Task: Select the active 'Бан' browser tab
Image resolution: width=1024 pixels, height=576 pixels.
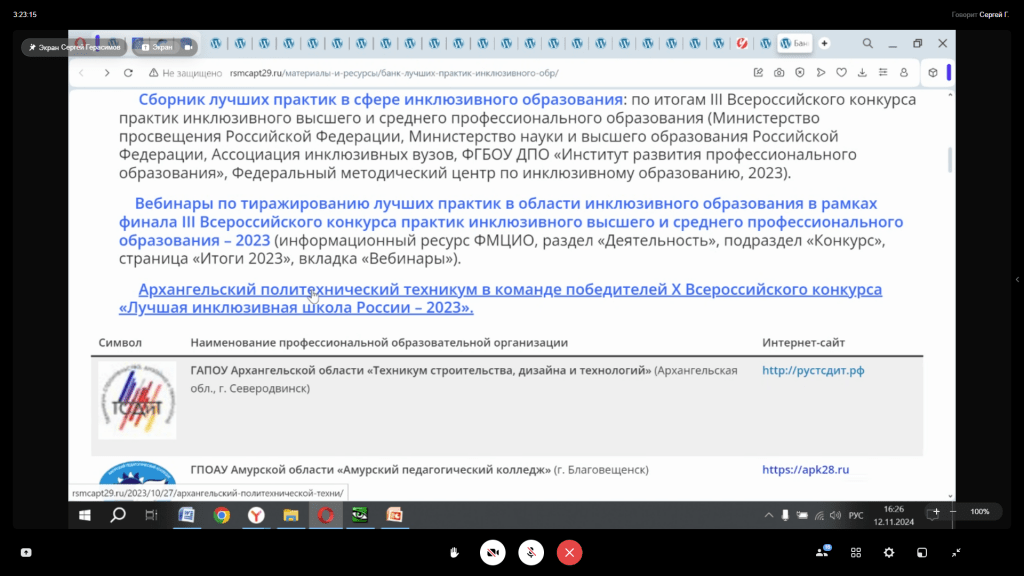Action: 794,43
